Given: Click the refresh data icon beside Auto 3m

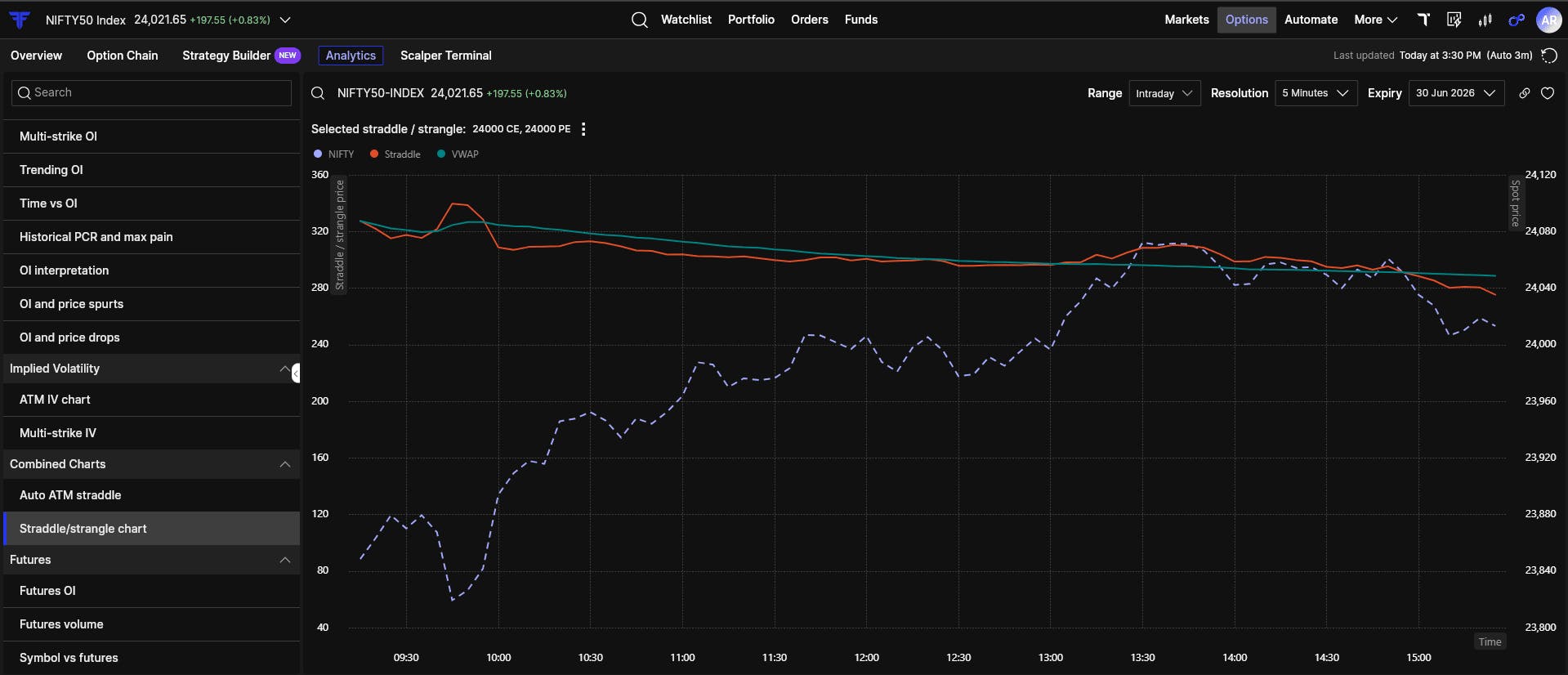Looking at the screenshot, I should pos(1548,56).
